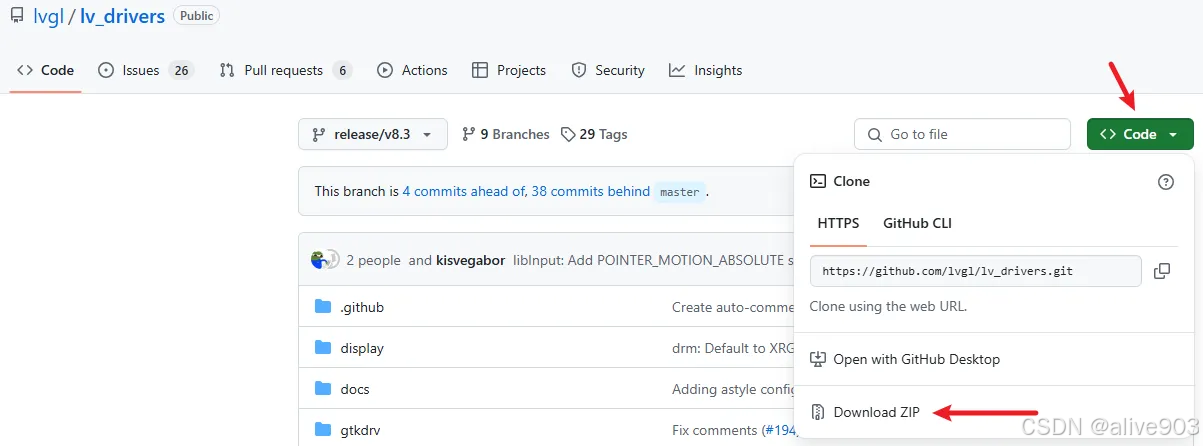Open the docs folder
The width and height of the screenshot is (1203, 446).
[x=354, y=389]
